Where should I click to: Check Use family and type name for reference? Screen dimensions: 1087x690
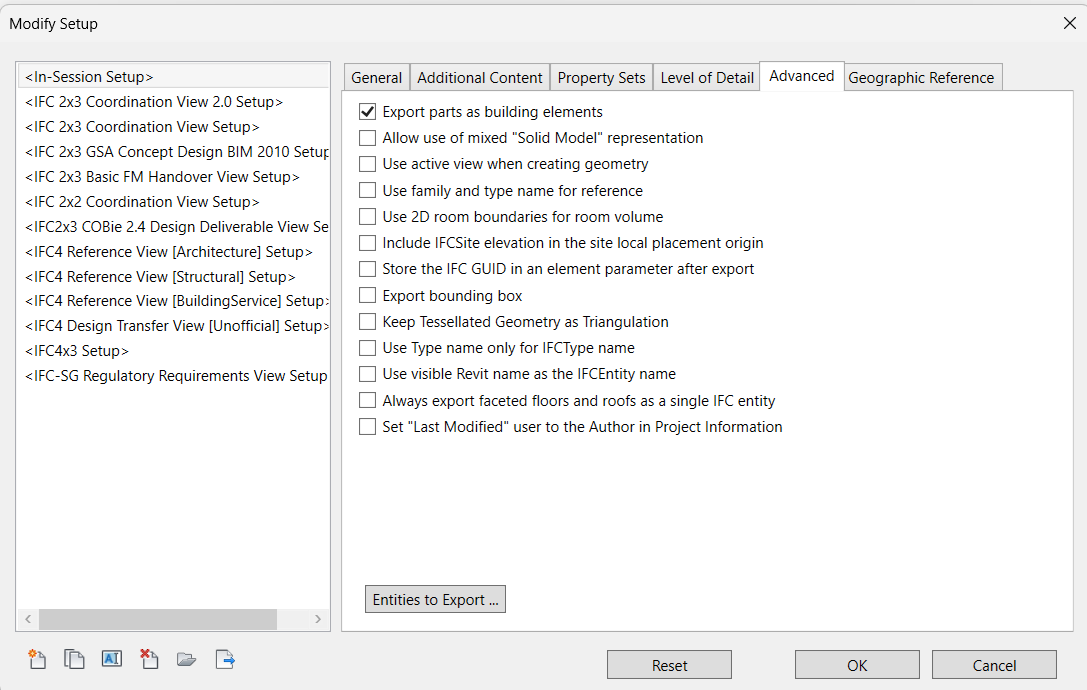pos(367,191)
